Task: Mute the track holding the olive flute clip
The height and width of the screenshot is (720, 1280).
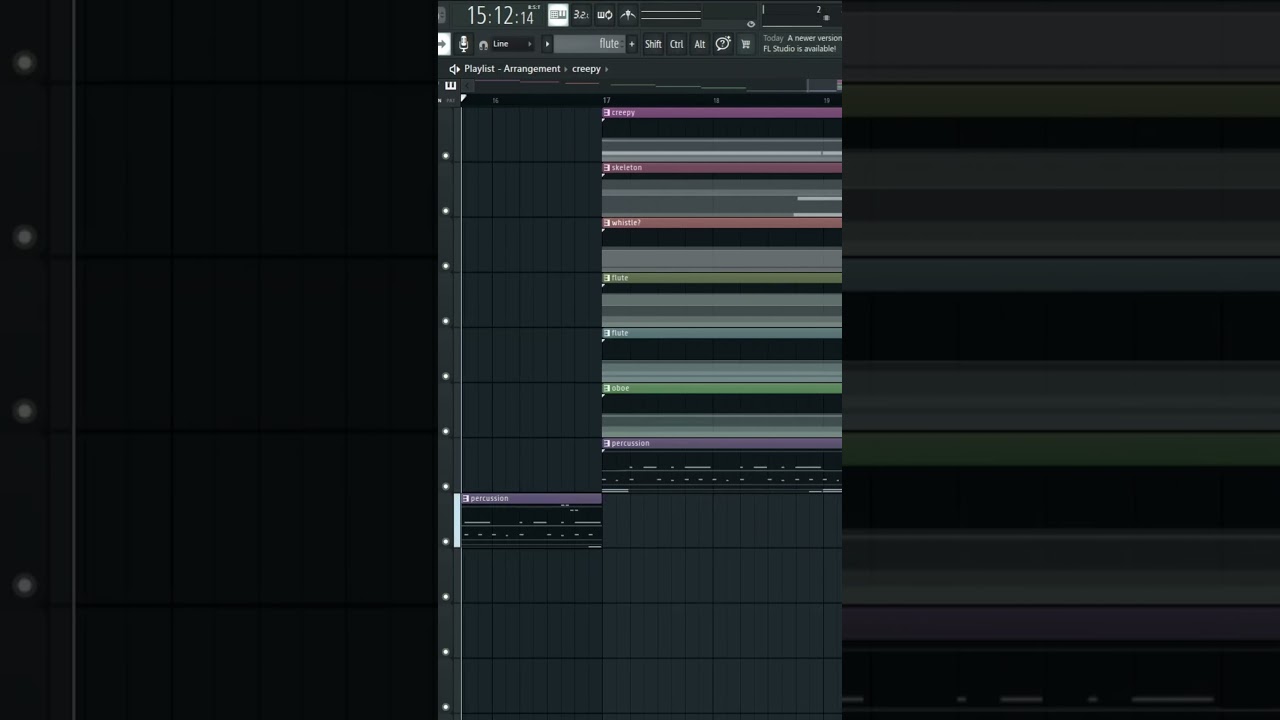Action: tap(446, 321)
